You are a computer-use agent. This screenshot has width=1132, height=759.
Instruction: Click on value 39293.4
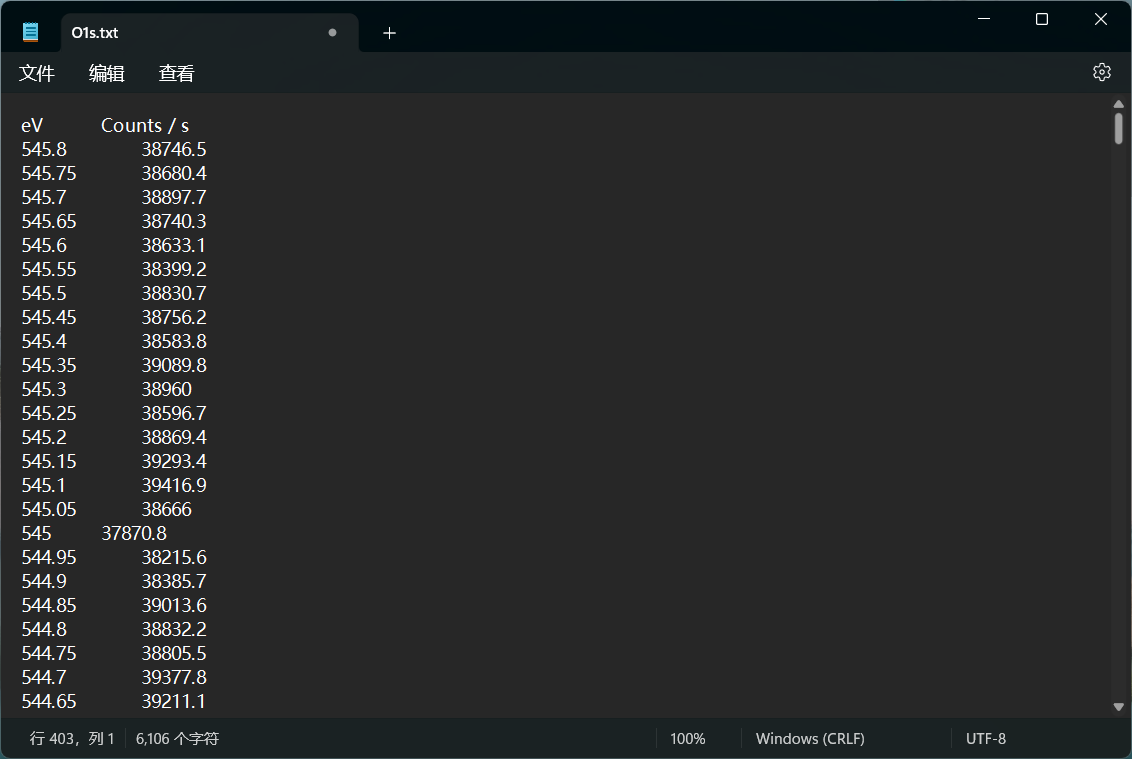coord(174,461)
